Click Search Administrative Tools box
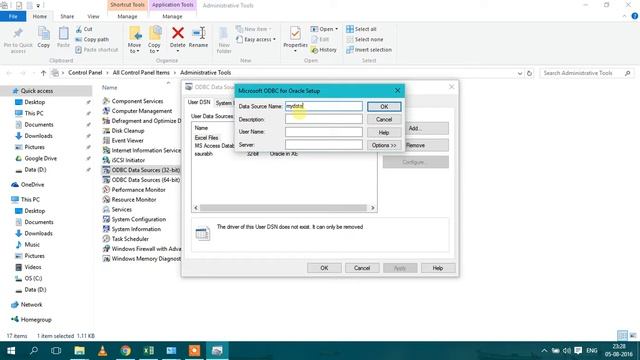Screen dimensions: 640x360 tap(587, 73)
